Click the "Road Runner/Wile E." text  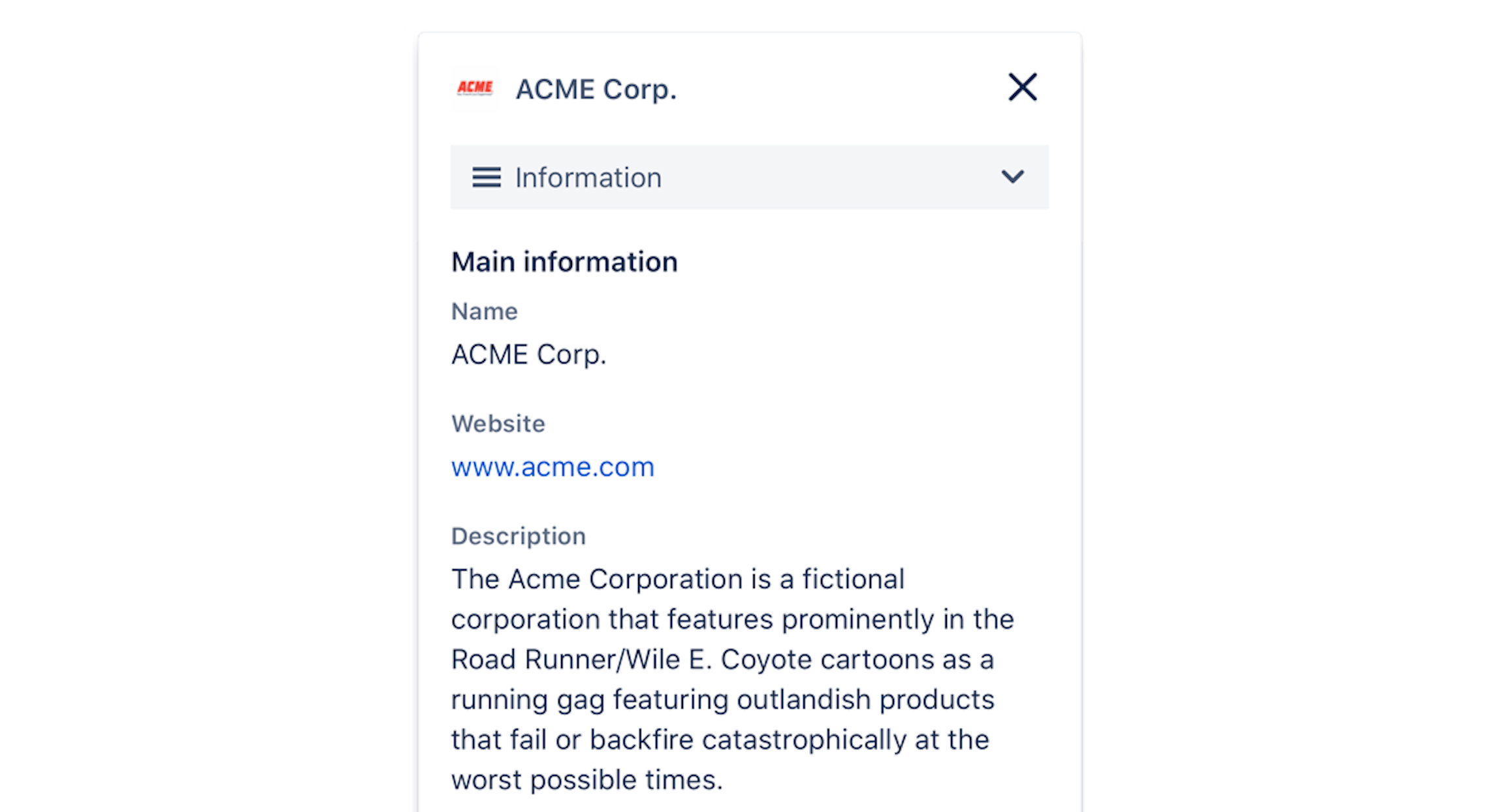point(581,659)
